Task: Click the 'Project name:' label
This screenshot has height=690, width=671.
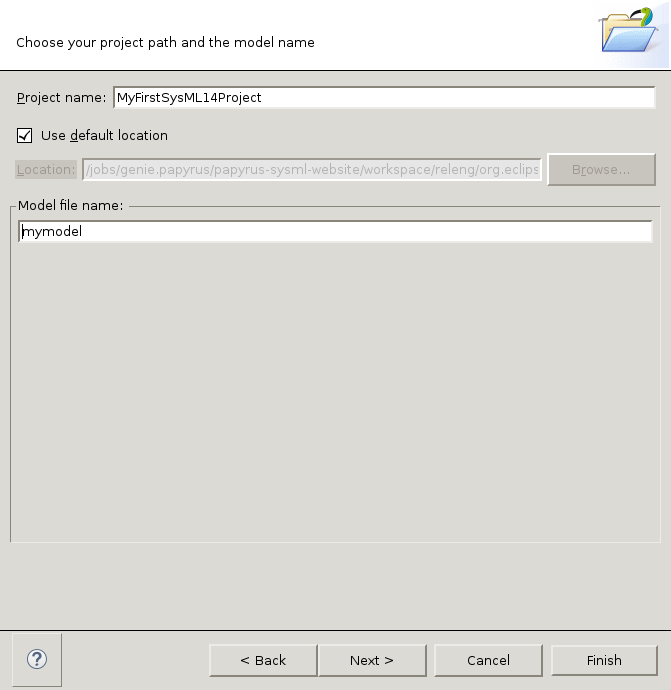Action: 62,98
